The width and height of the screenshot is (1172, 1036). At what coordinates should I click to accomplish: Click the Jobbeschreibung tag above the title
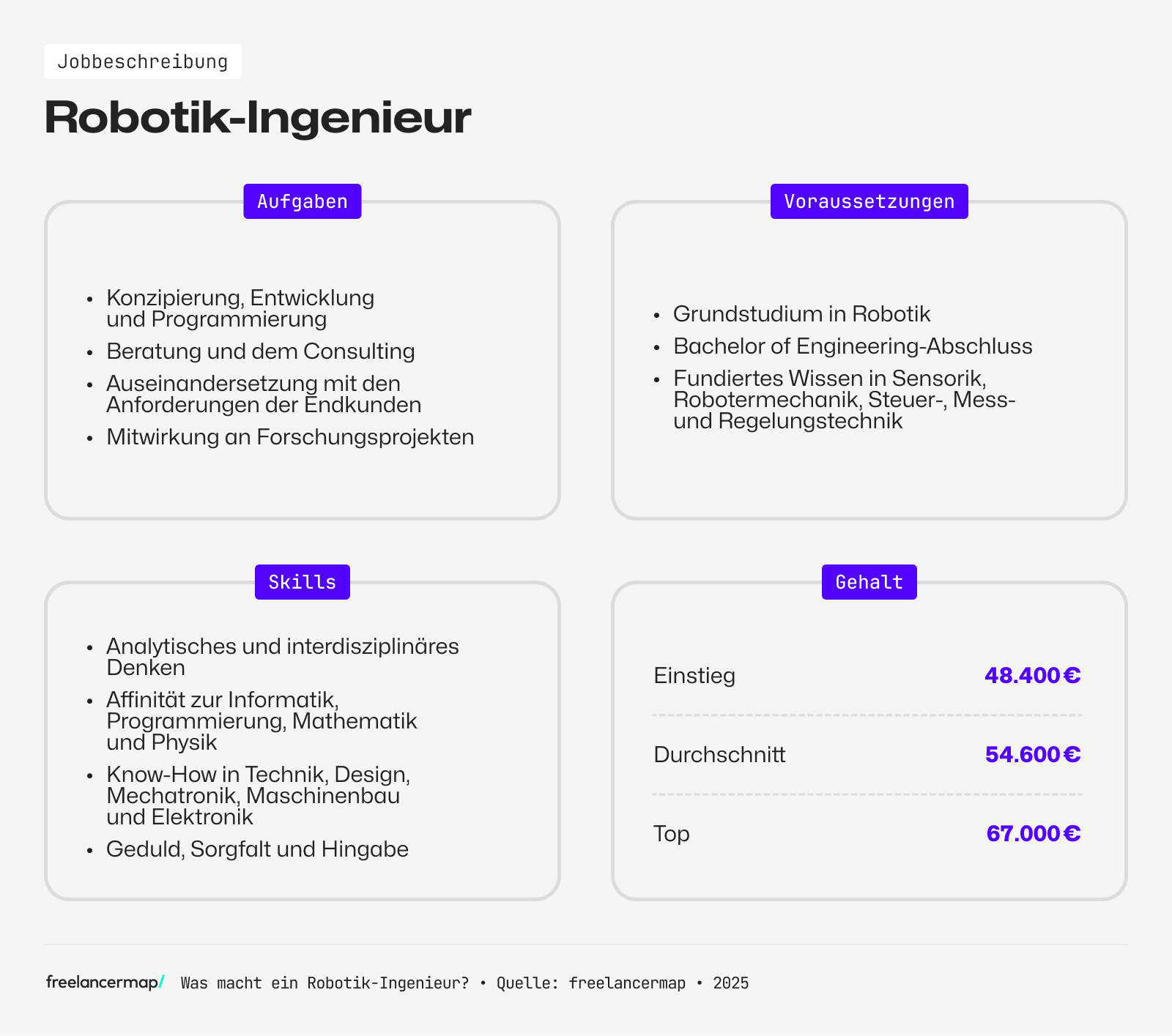pos(143,62)
